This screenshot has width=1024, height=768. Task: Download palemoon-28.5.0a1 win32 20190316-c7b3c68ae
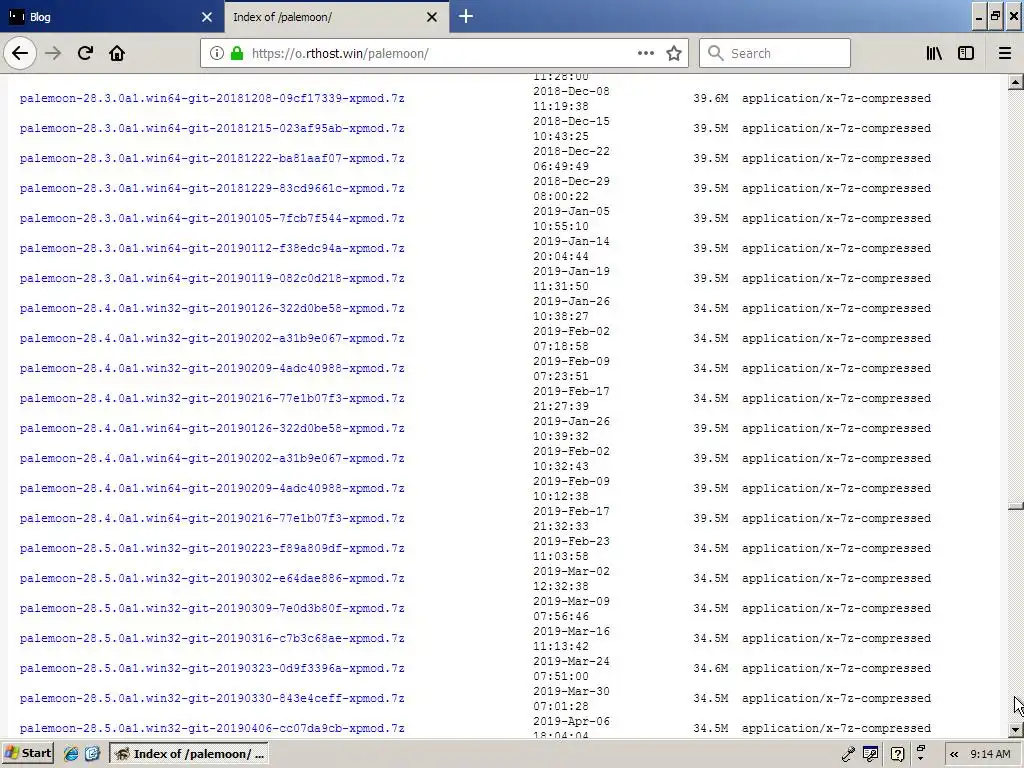tap(212, 639)
